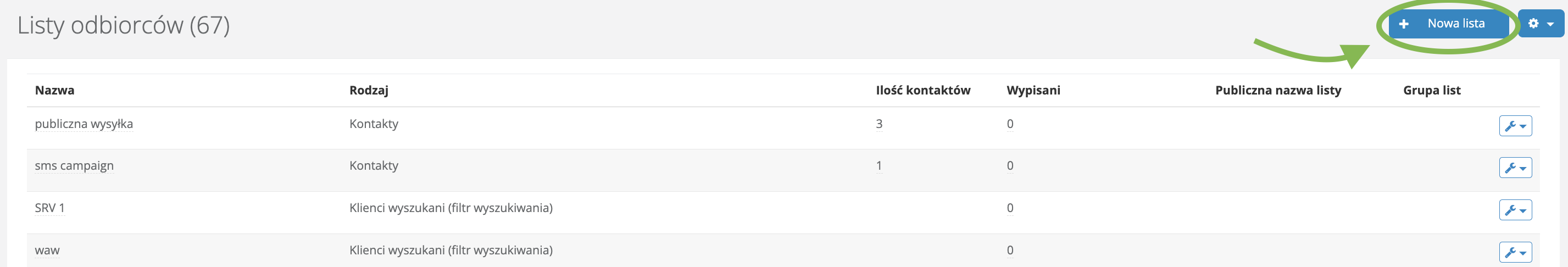The image size is (1568, 267).
Task: Click unsubscribed count for SRV 1
Action: (x=1010, y=208)
